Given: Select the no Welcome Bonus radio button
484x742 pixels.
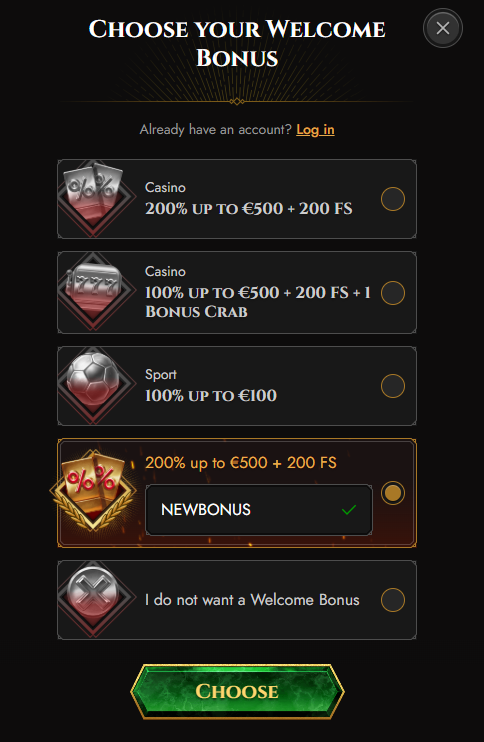Looking at the screenshot, I should pyautogui.click(x=393, y=600).
